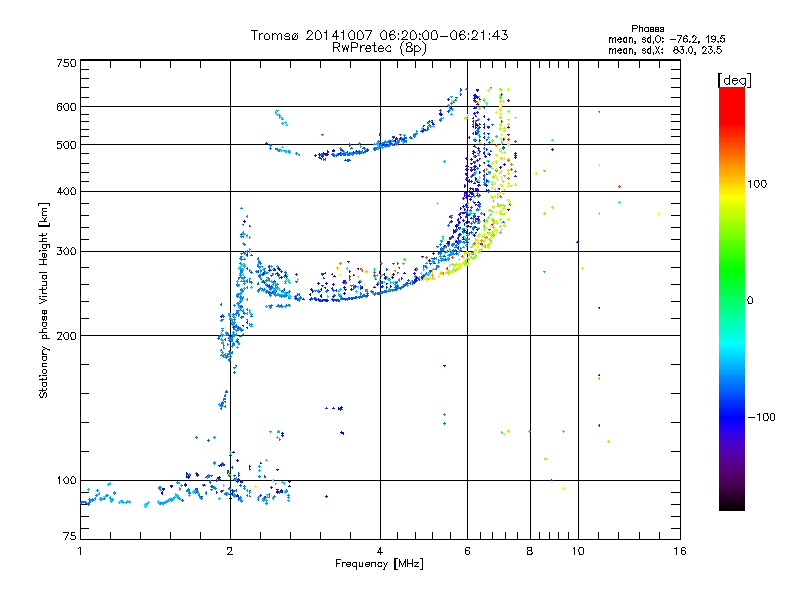Click the x-axis tick label '6'
800x600 pixels.
(467, 551)
